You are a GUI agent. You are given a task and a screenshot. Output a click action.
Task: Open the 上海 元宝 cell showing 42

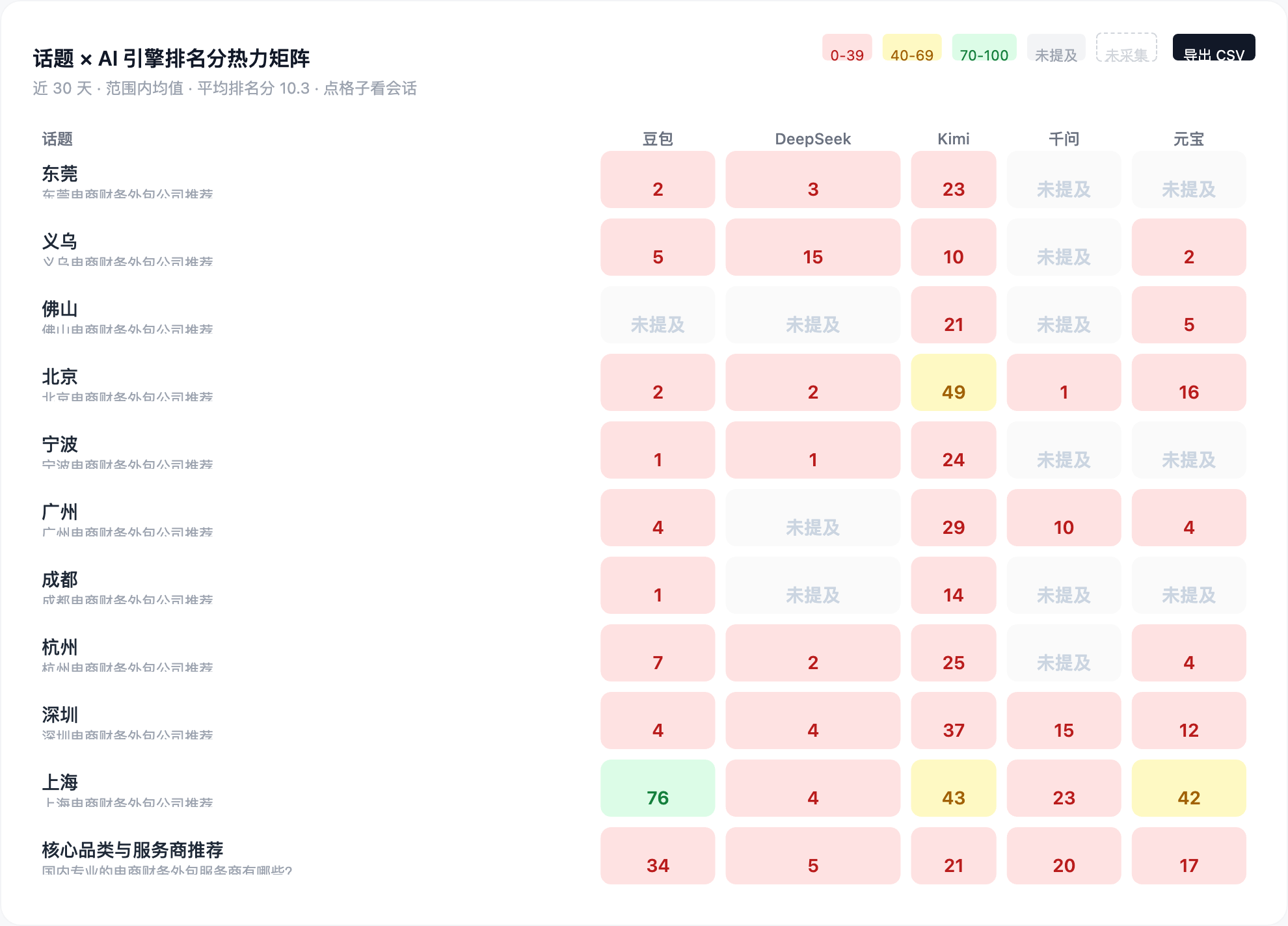pyautogui.click(x=1188, y=788)
